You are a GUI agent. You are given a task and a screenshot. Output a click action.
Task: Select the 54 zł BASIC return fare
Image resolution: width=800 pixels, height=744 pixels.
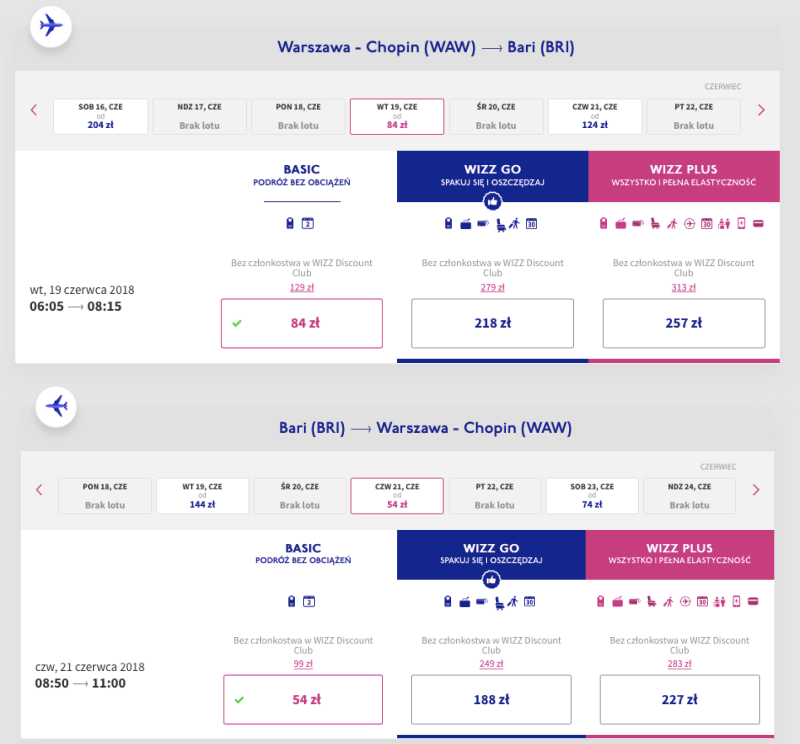point(303,700)
